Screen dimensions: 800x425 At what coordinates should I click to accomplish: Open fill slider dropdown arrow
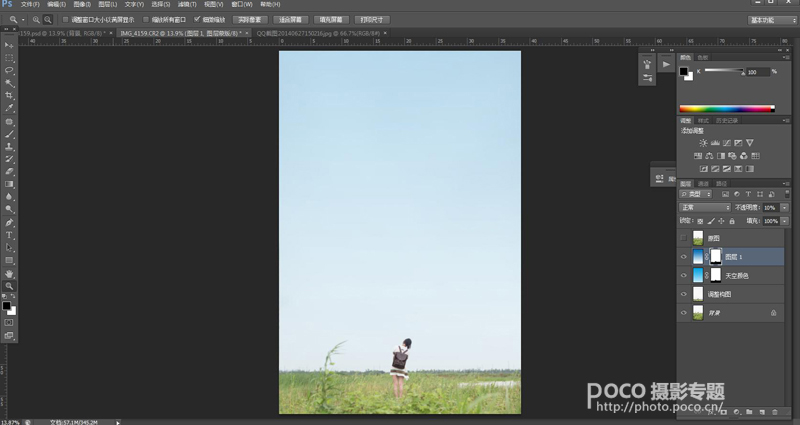pos(785,221)
